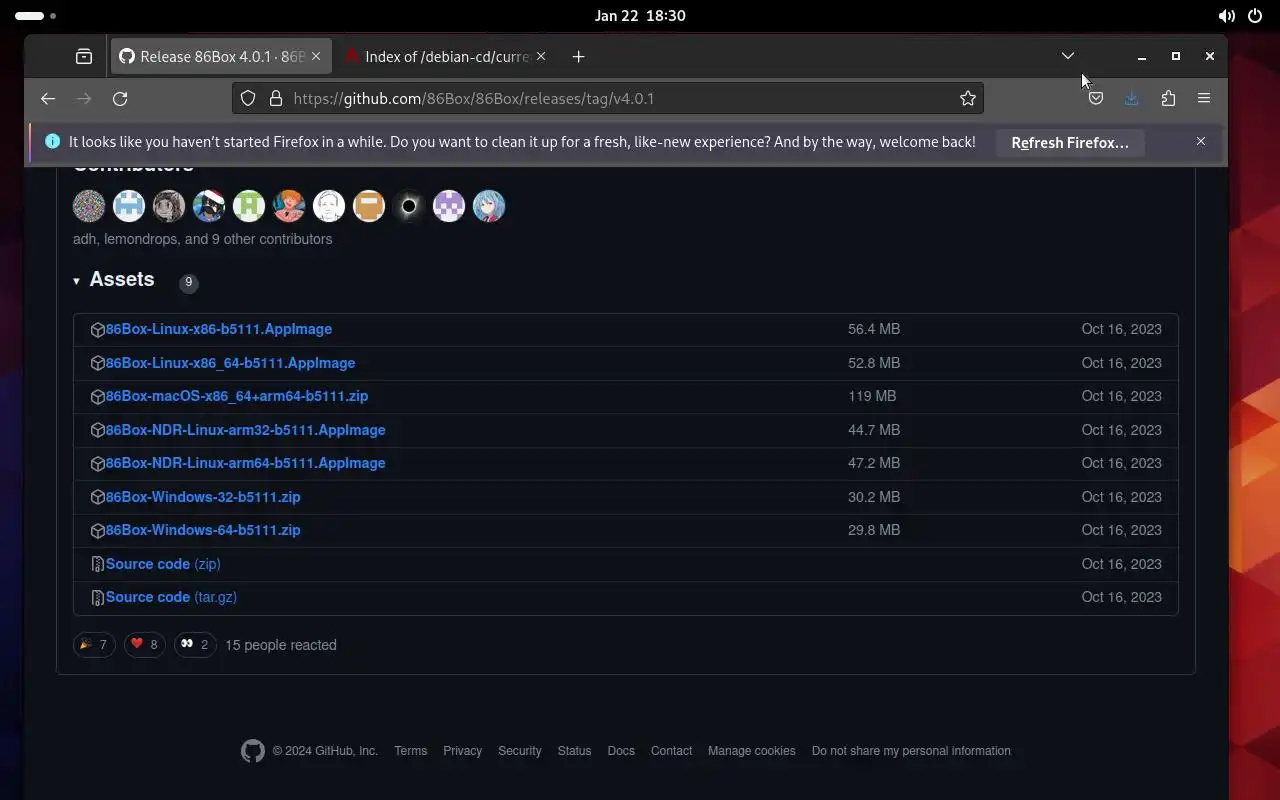Toggle the party popper reaction with 7
This screenshot has height=800, width=1280.
(x=94, y=645)
